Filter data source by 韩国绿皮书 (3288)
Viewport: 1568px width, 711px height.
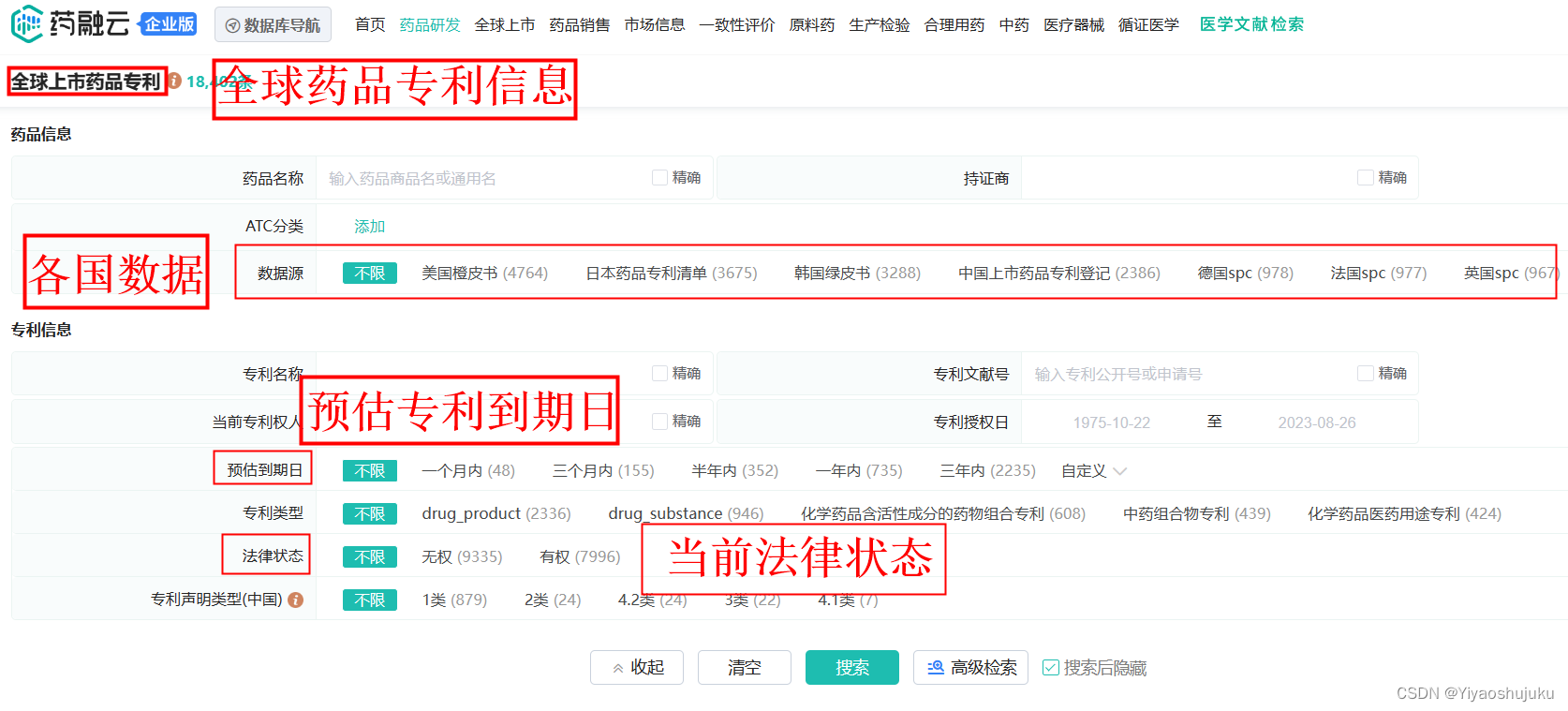[x=858, y=273]
